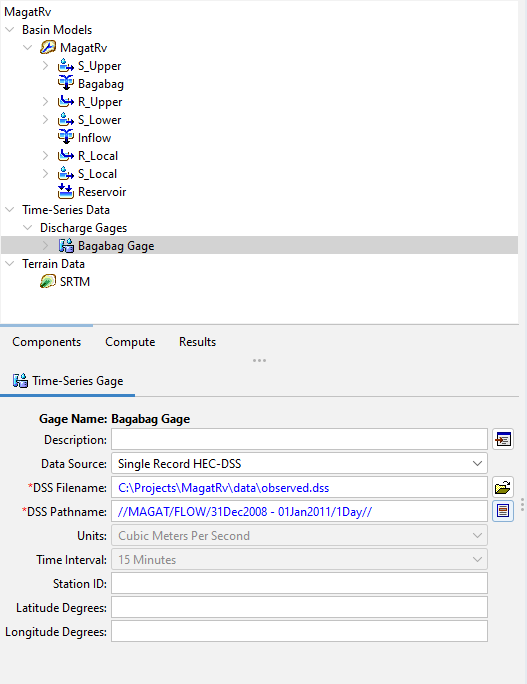Click the Station ID input field

click(299, 583)
